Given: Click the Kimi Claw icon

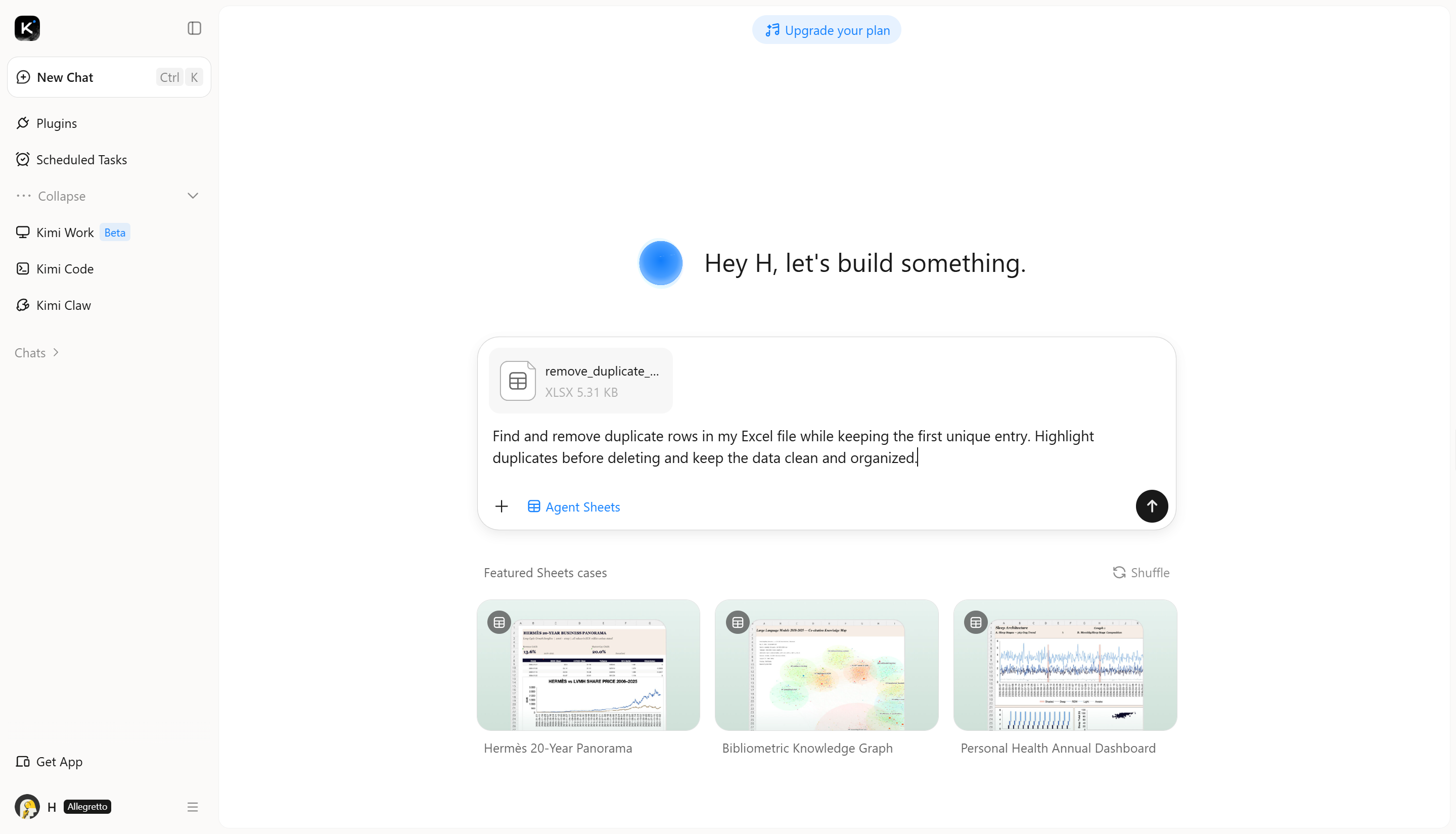Looking at the screenshot, I should [23, 305].
